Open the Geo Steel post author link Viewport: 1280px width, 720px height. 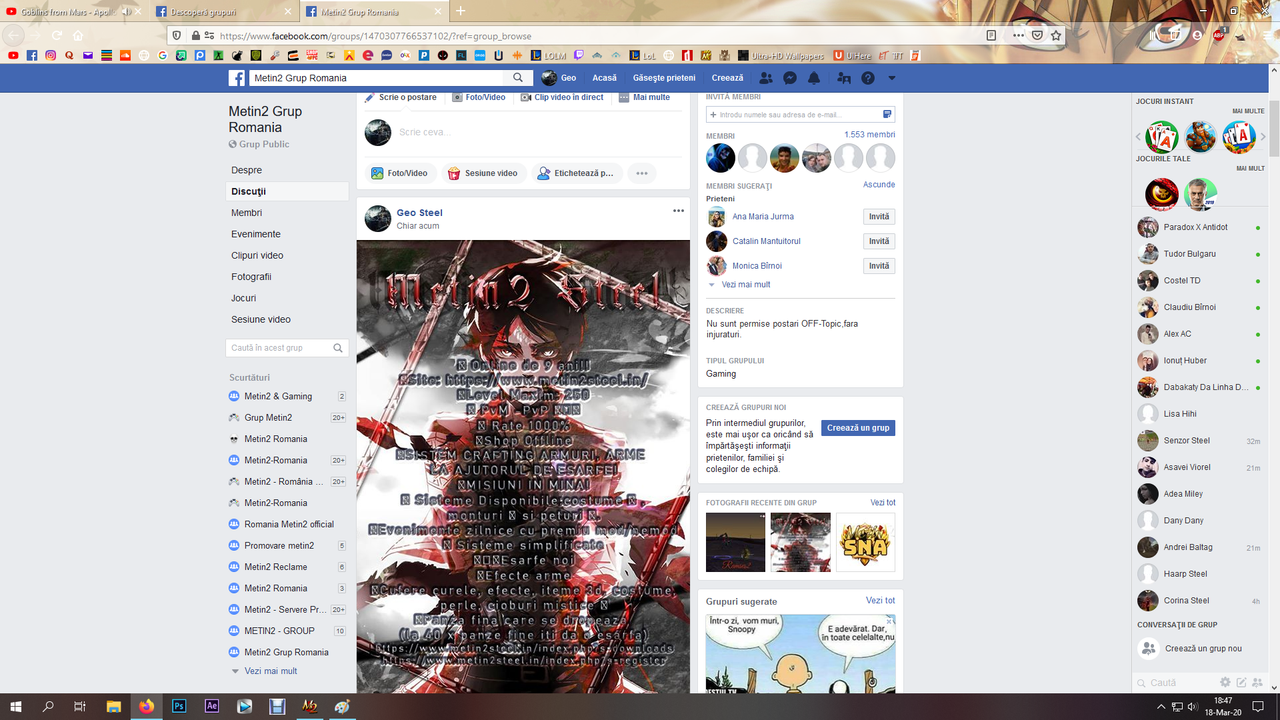tap(419, 213)
